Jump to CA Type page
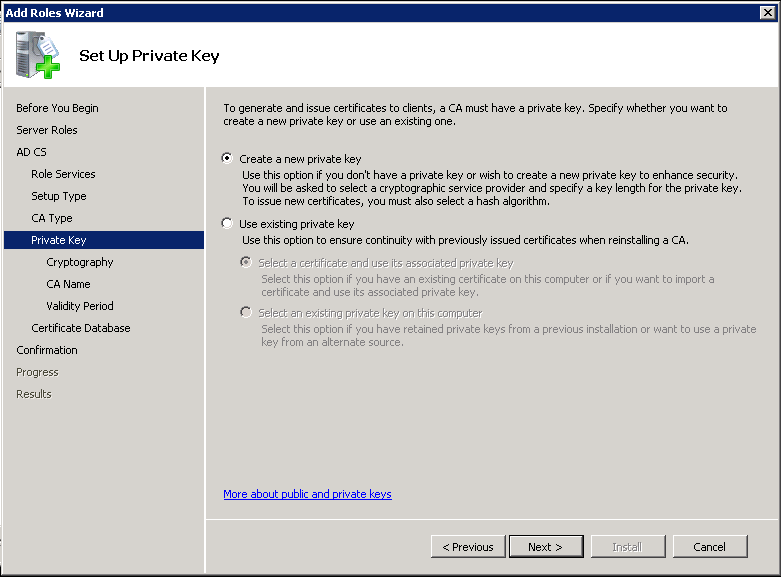 52,218
